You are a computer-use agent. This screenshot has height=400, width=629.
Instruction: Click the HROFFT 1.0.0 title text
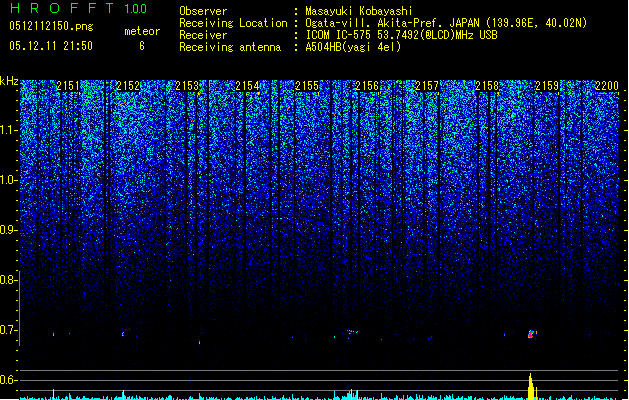(x=79, y=8)
